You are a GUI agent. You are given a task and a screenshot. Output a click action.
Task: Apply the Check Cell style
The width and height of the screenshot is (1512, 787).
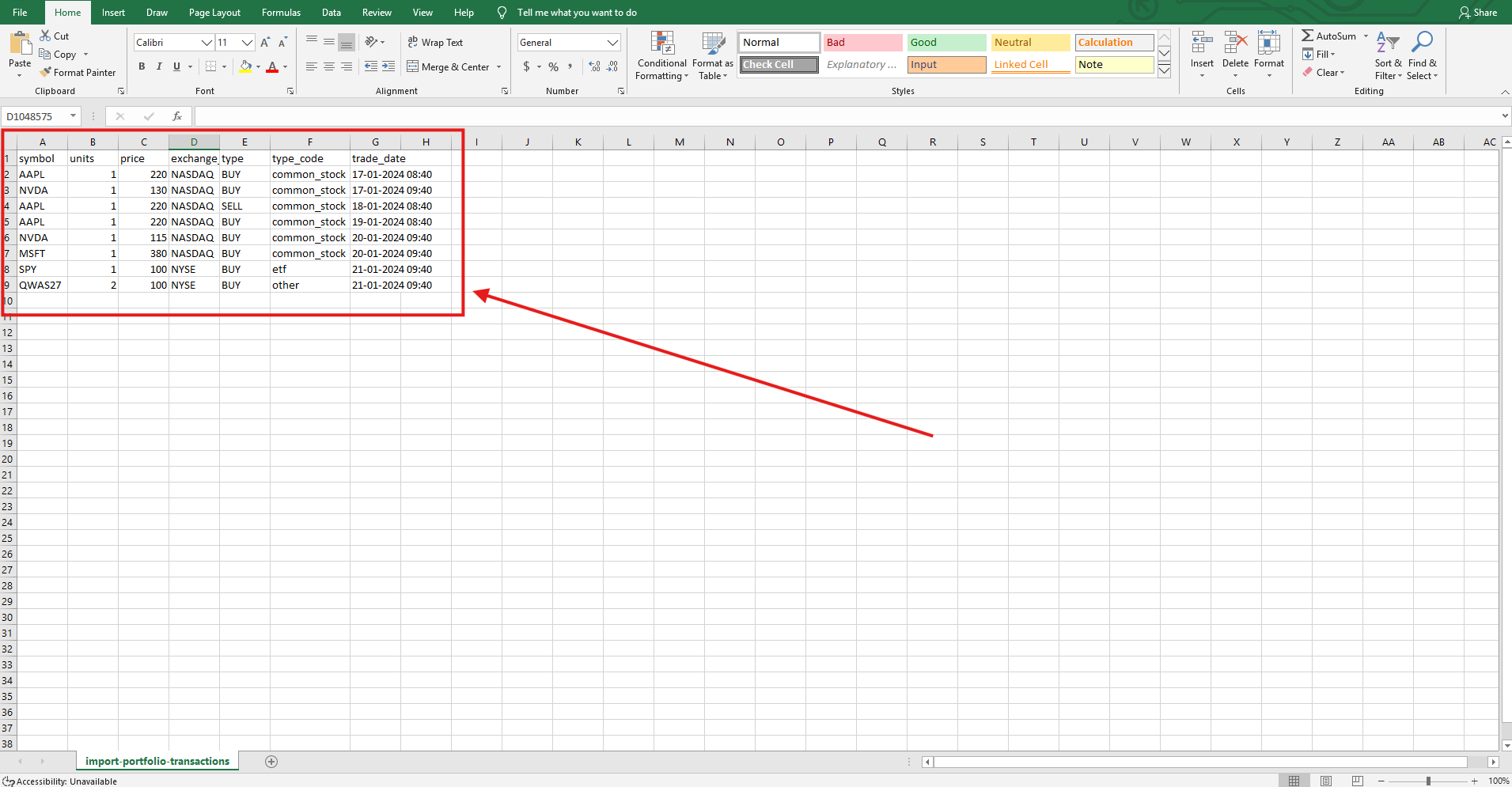tap(779, 65)
